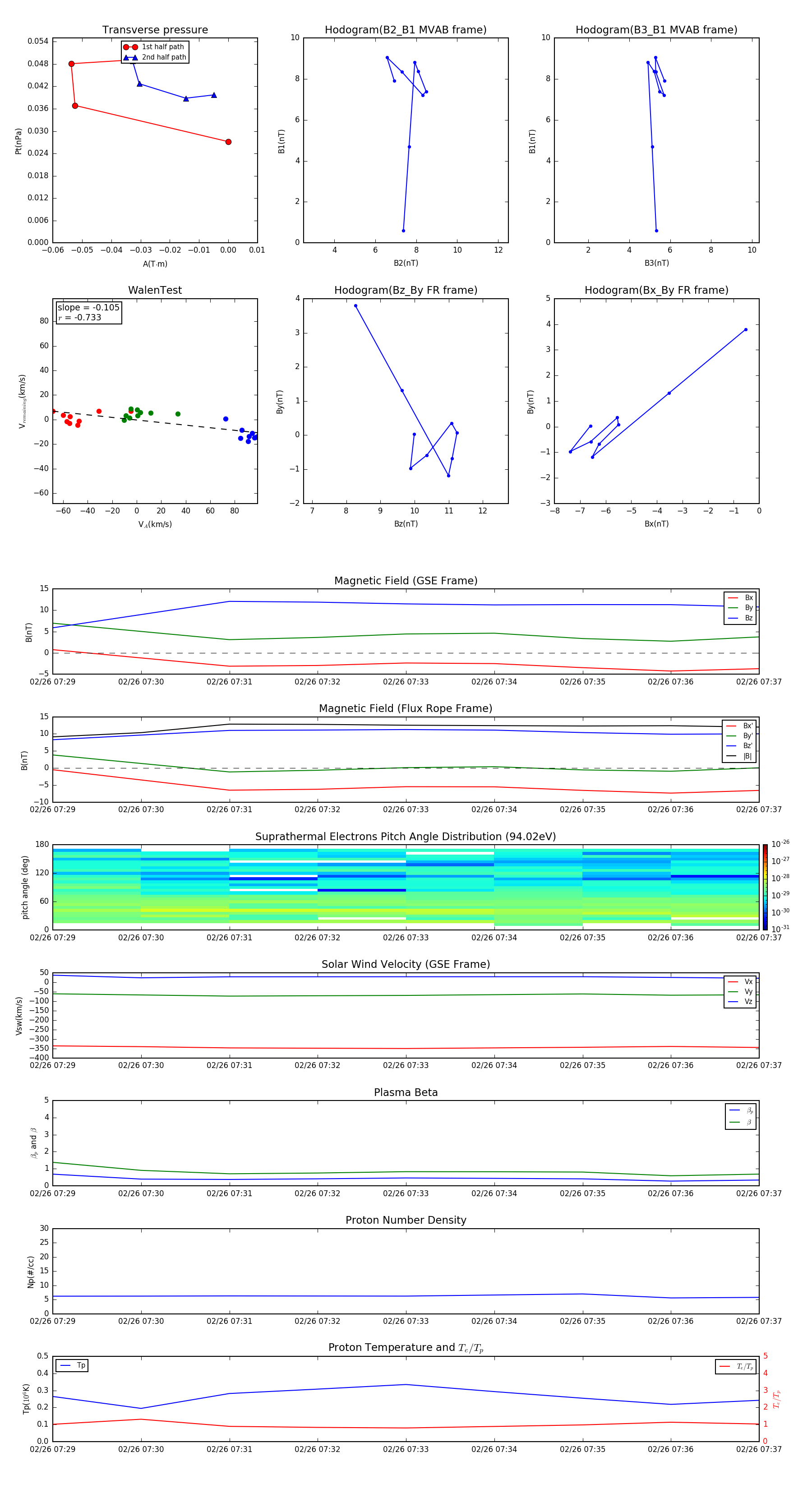Click the 'Hodogram(Bx_By FR frame)' title

[x=656, y=290]
